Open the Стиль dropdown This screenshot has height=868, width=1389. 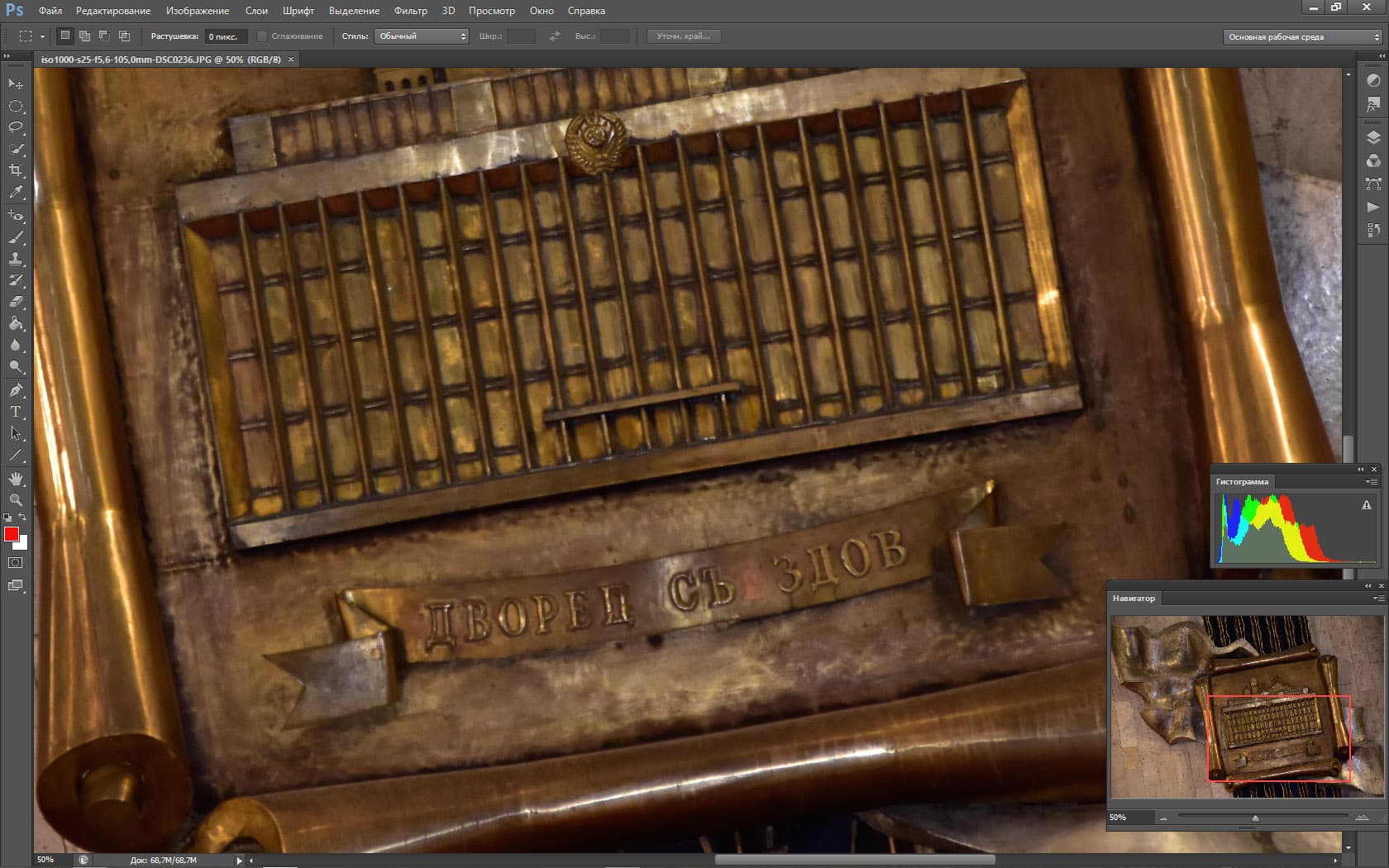[422, 36]
